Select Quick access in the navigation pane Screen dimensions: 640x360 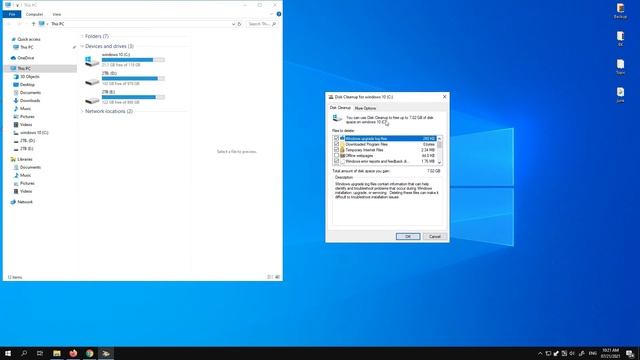pos(29,39)
